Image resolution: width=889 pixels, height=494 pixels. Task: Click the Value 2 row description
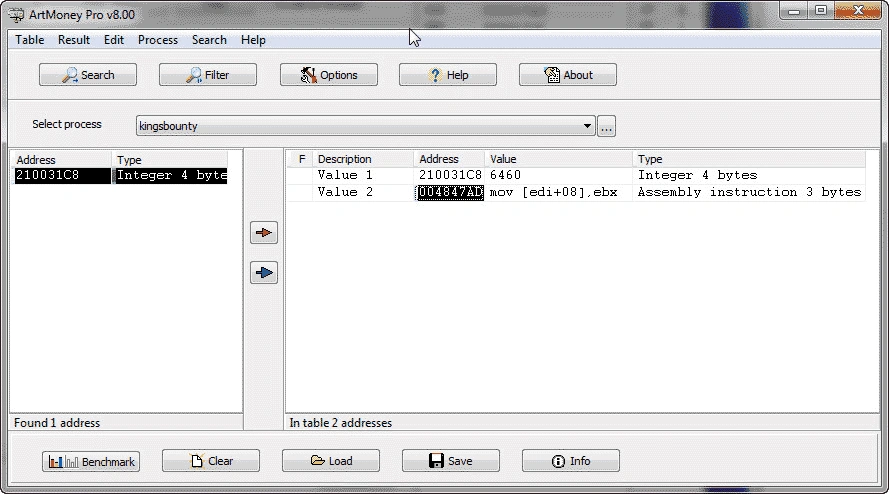345,192
